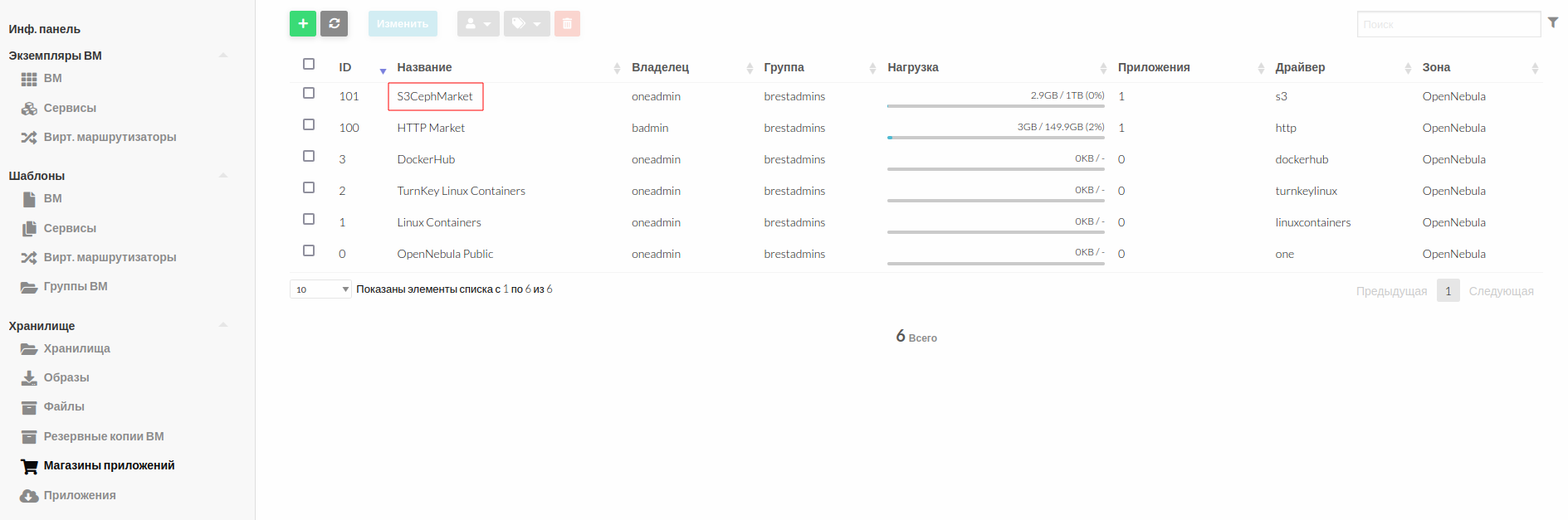
Task: Collapse the Экземпляры ВМ section
Action: click(x=223, y=56)
